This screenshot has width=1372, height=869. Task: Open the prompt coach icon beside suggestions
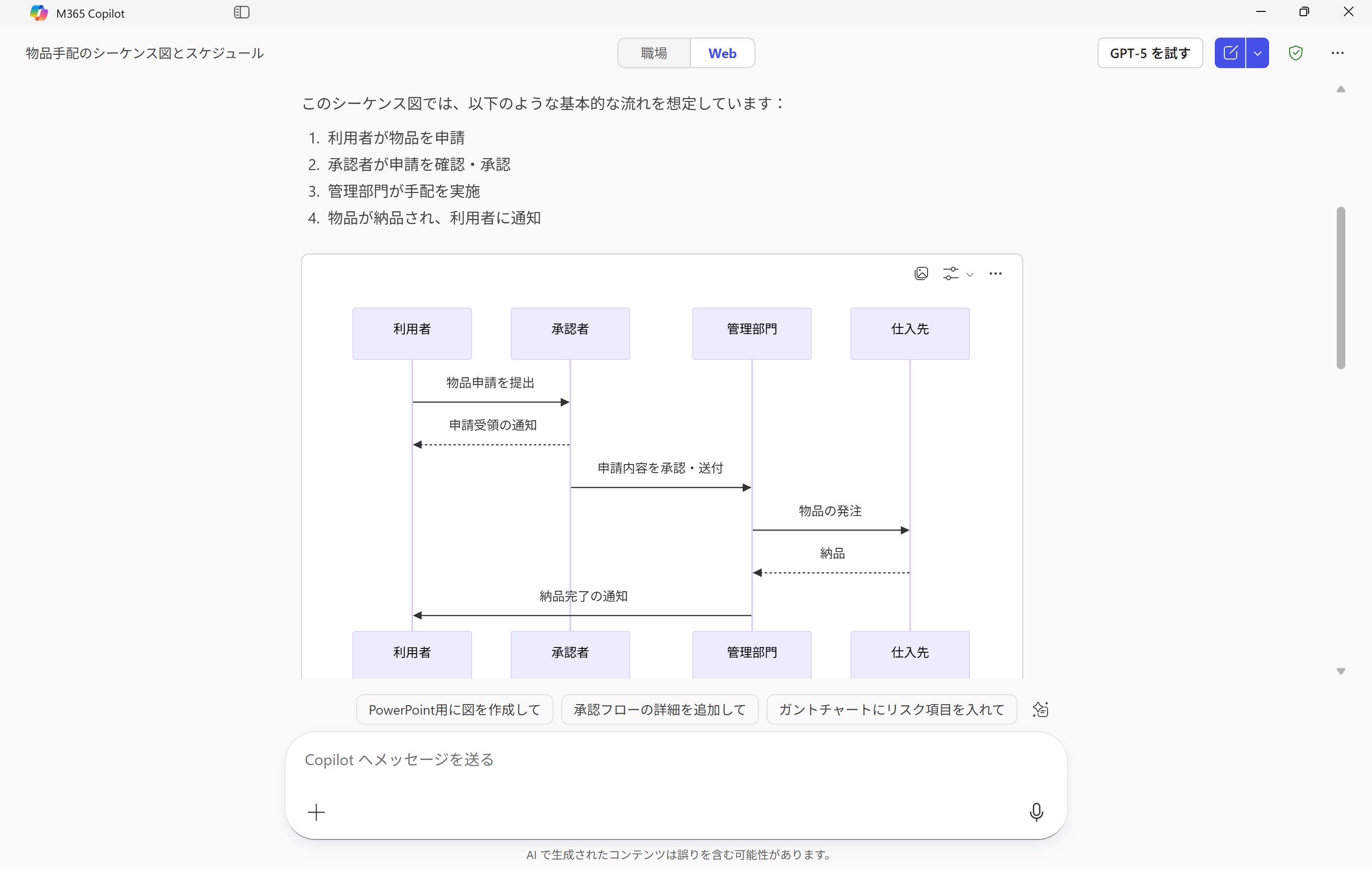(1040, 709)
